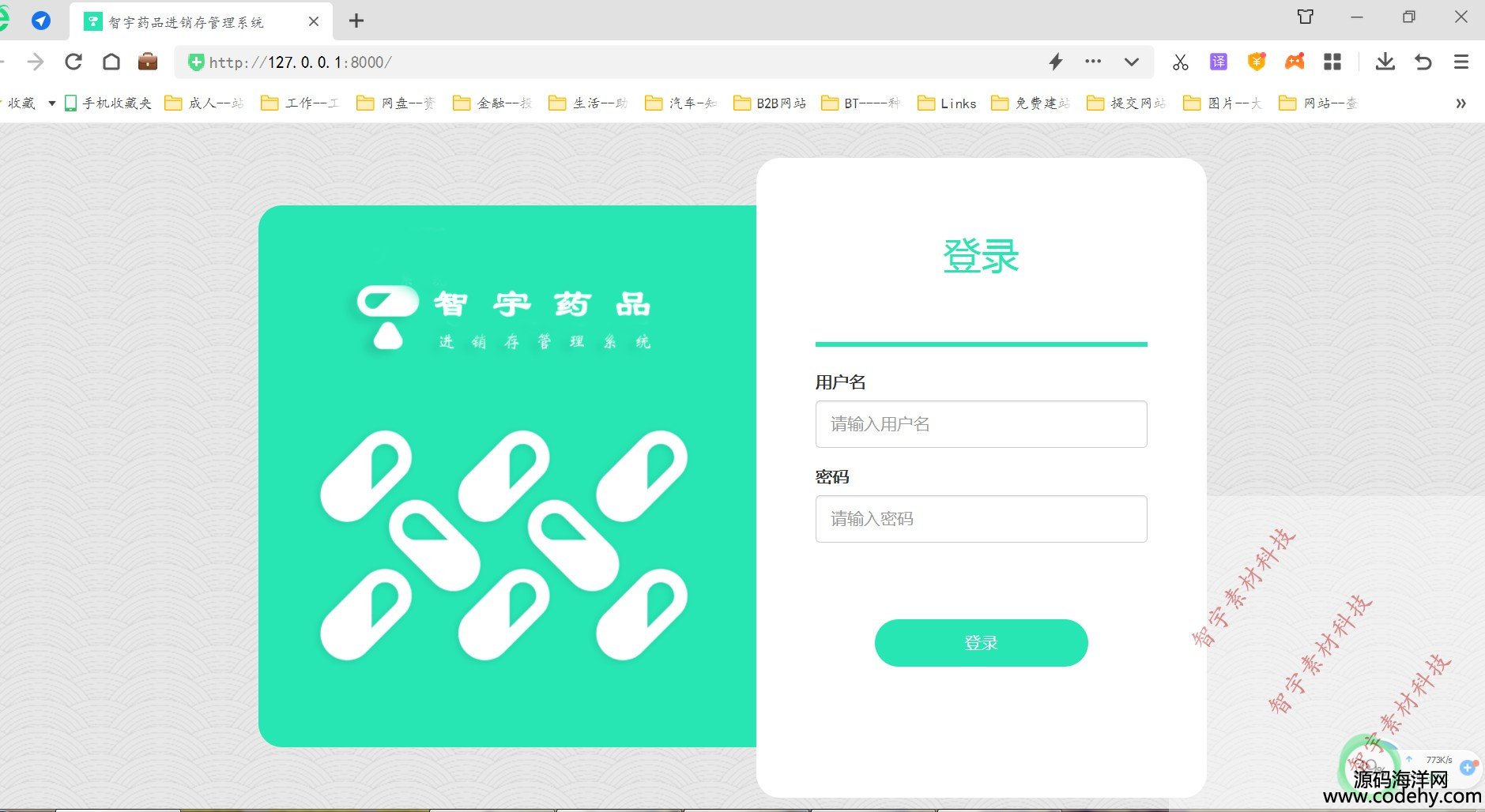The height and width of the screenshot is (812, 1485).
Task: Open the downloads arrow icon
Action: click(1385, 62)
